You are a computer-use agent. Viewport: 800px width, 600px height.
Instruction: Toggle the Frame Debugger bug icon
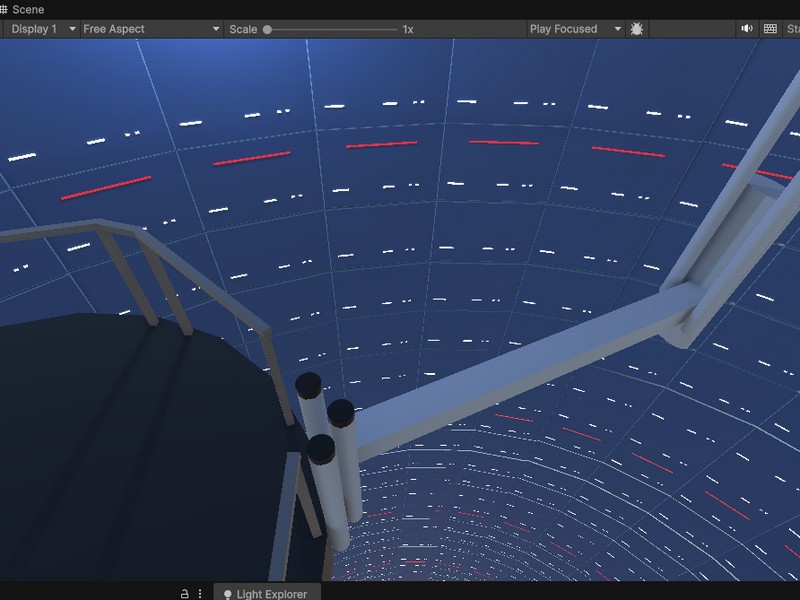[x=637, y=29]
